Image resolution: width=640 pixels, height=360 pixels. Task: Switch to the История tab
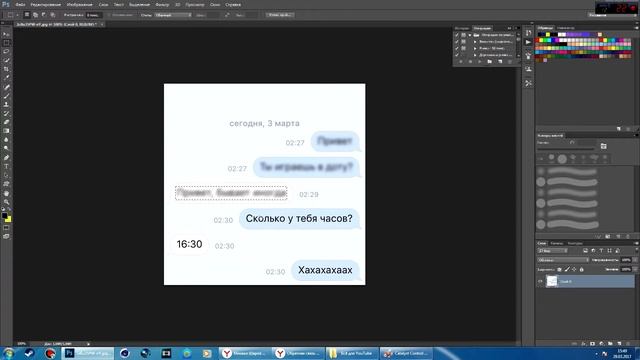coord(462,28)
